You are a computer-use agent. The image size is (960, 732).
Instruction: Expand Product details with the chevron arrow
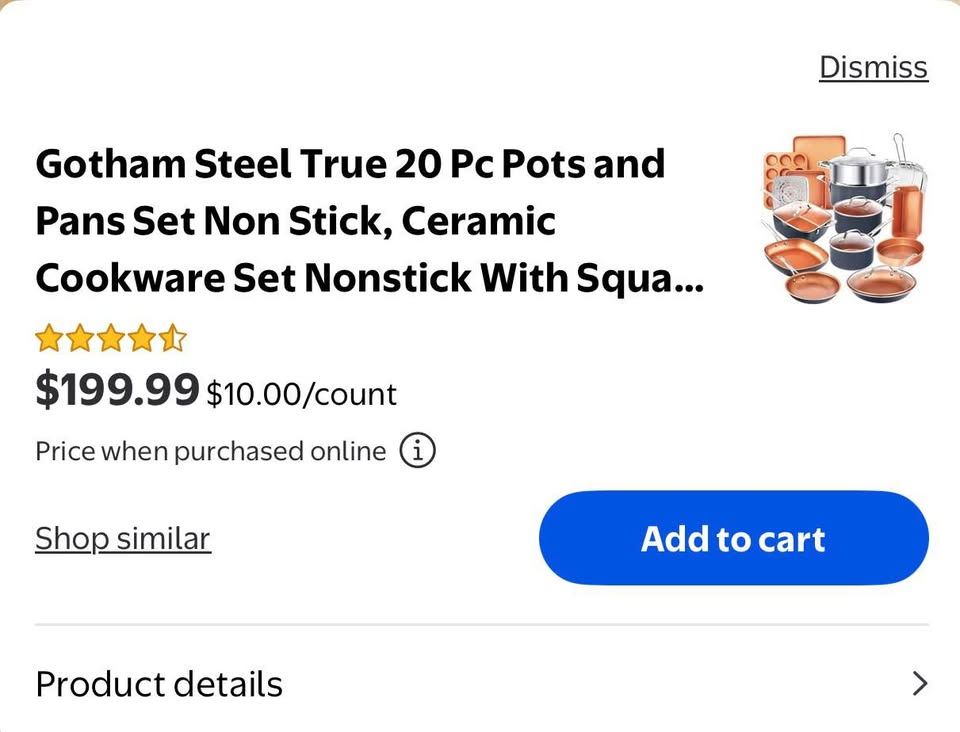(920, 684)
